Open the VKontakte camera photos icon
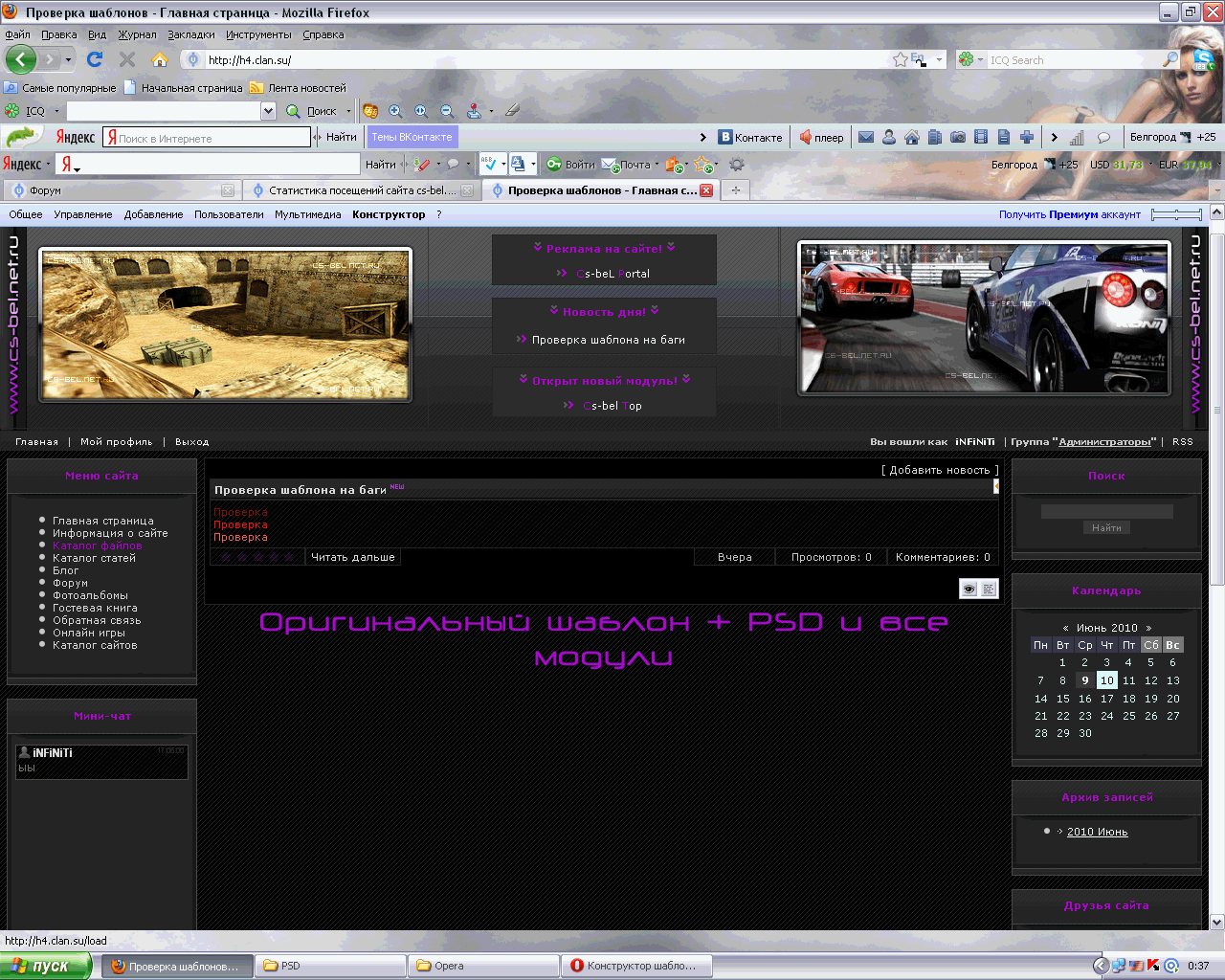 coord(958,137)
